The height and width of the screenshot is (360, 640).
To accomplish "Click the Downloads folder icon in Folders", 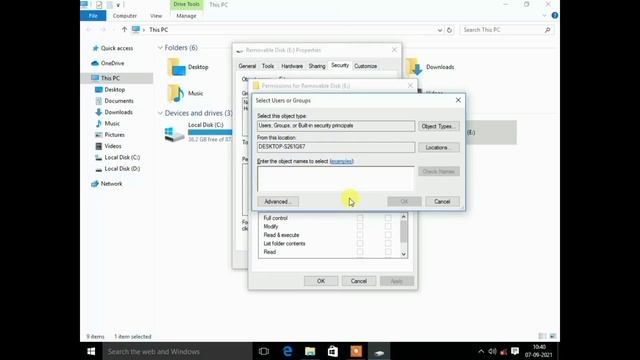I will (x=414, y=67).
